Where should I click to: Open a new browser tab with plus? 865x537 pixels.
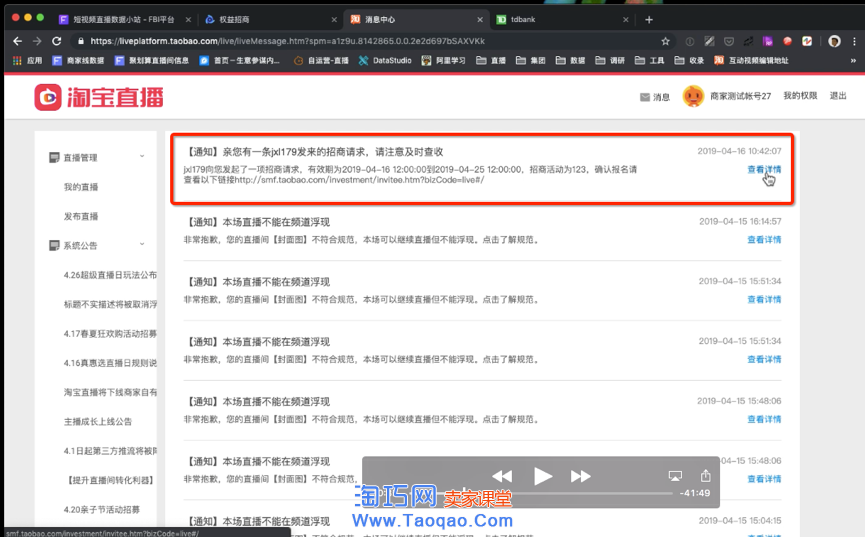click(649, 20)
